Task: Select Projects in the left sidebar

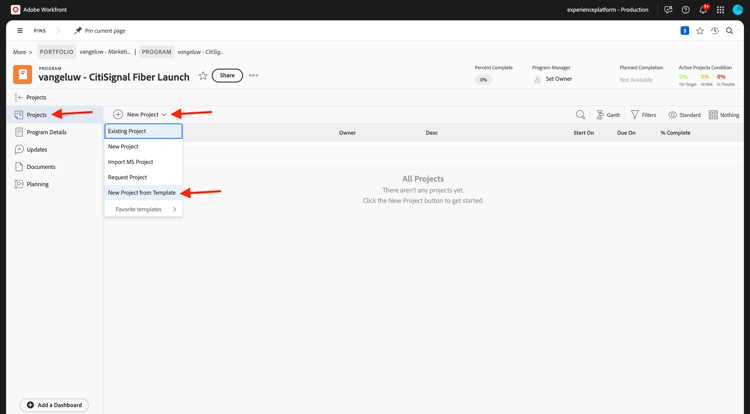Action: click(55, 115)
